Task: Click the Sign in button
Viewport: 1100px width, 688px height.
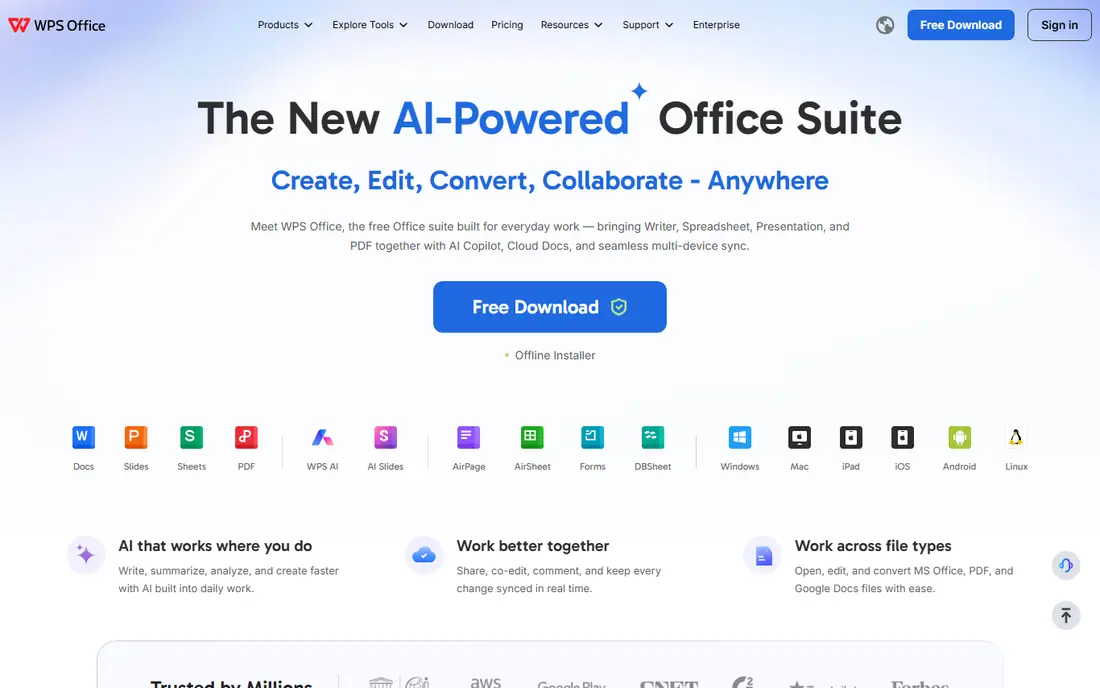Action: point(1059,25)
